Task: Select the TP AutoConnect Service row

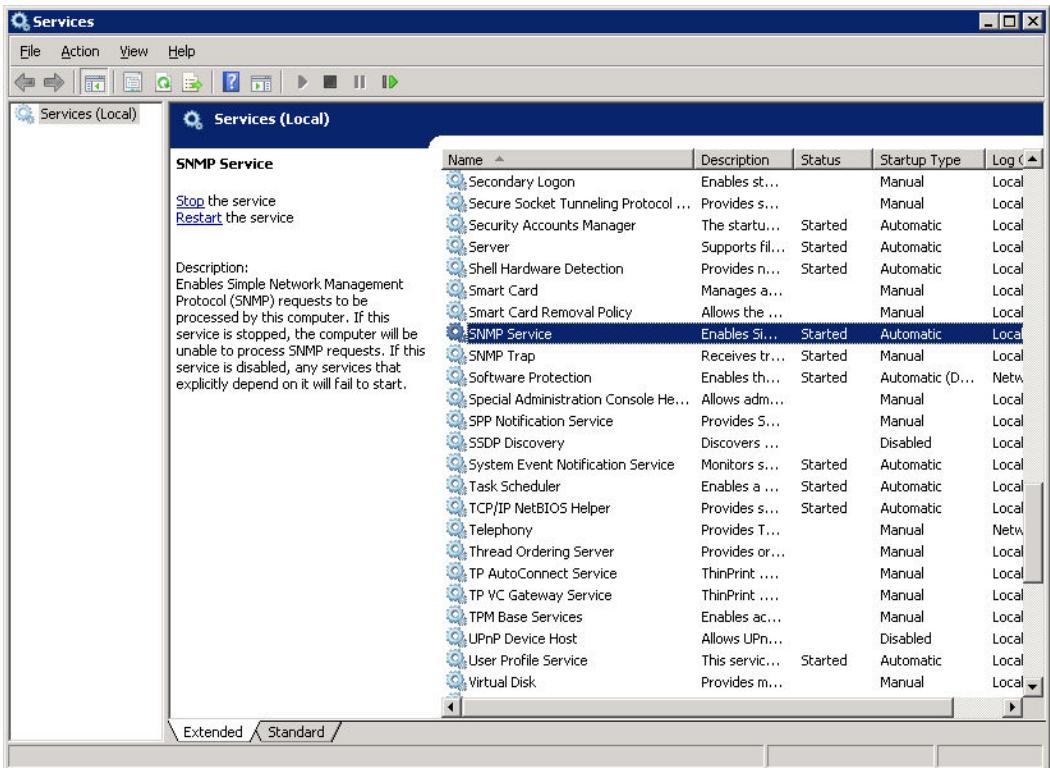Action: click(x=735, y=573)
